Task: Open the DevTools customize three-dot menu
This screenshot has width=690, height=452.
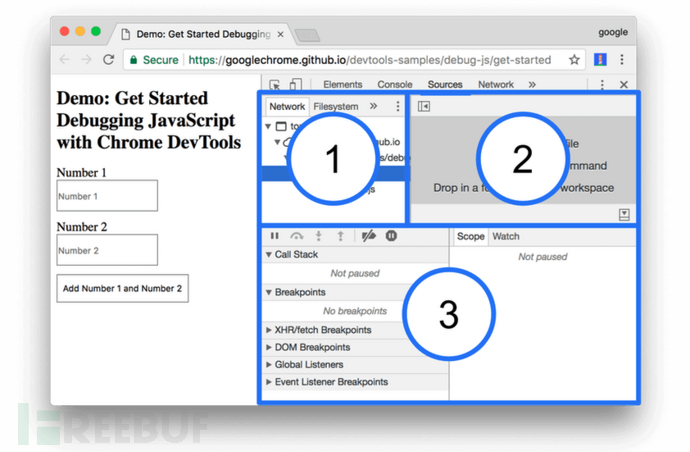Action: point(602,85)
